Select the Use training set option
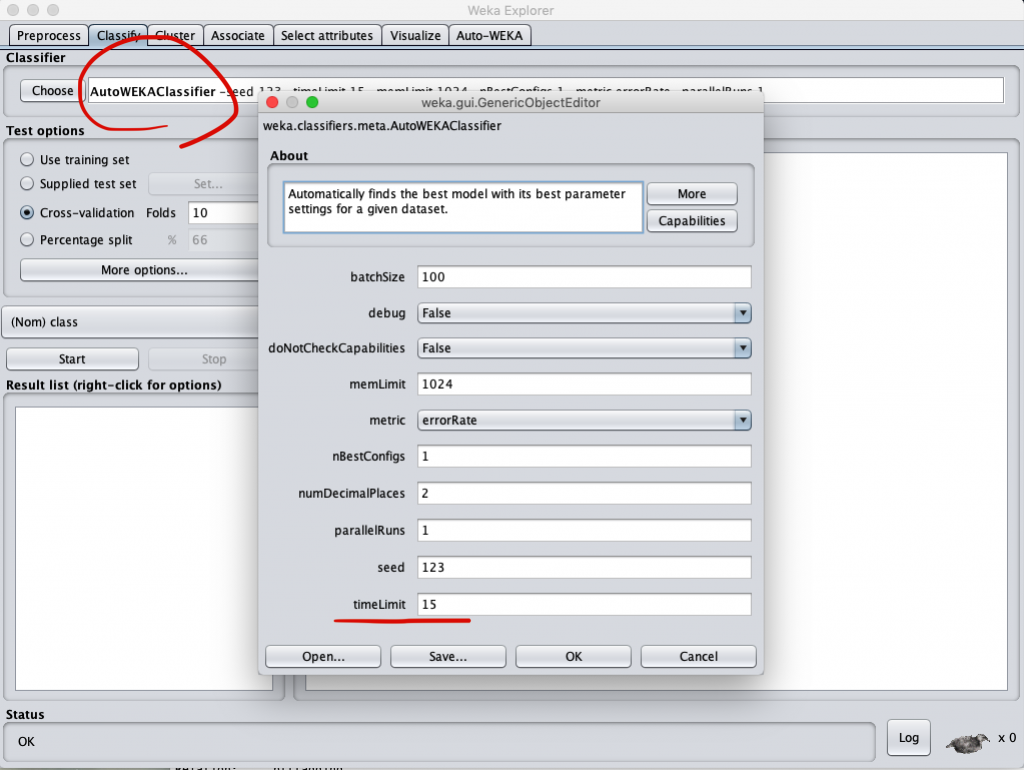The width and height of the screenshot is (1024, 770). tap(27, 159)
